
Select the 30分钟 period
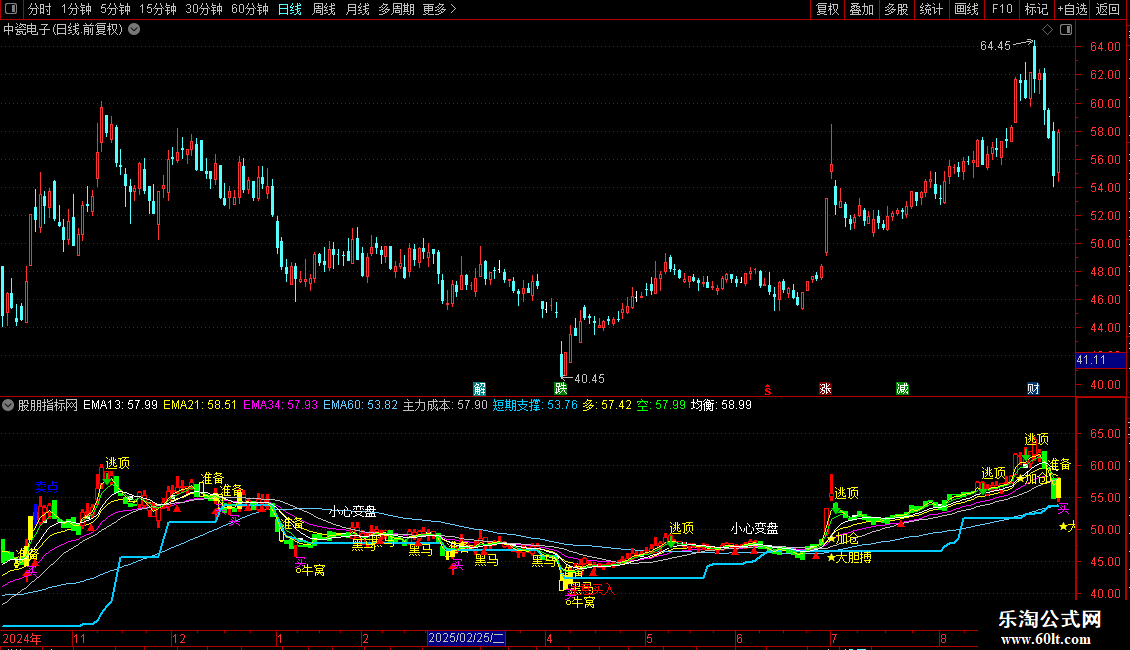203,9
